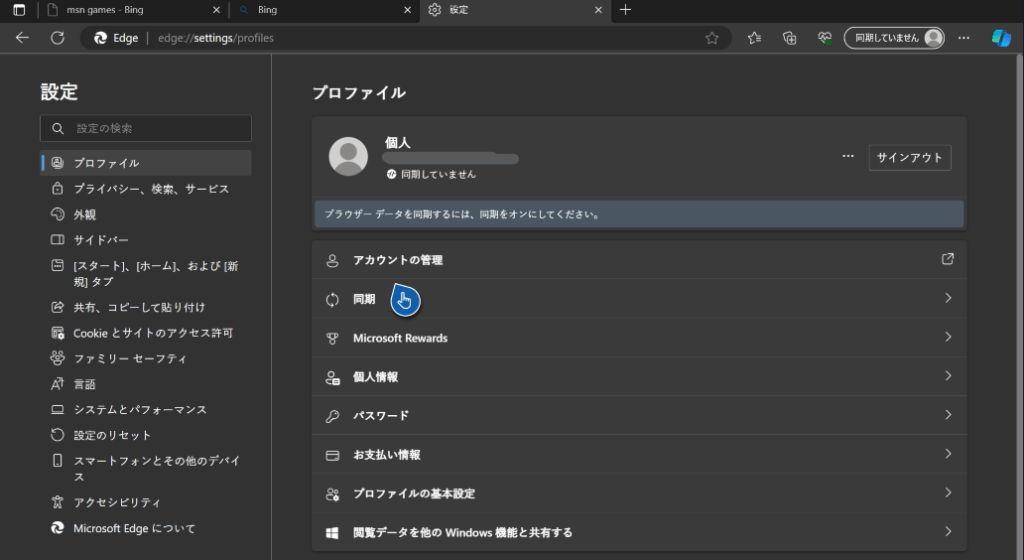The width and height of the screenshot is (1024, 560).
Task: Click the パスワード key icon
Action: point(332,416)
